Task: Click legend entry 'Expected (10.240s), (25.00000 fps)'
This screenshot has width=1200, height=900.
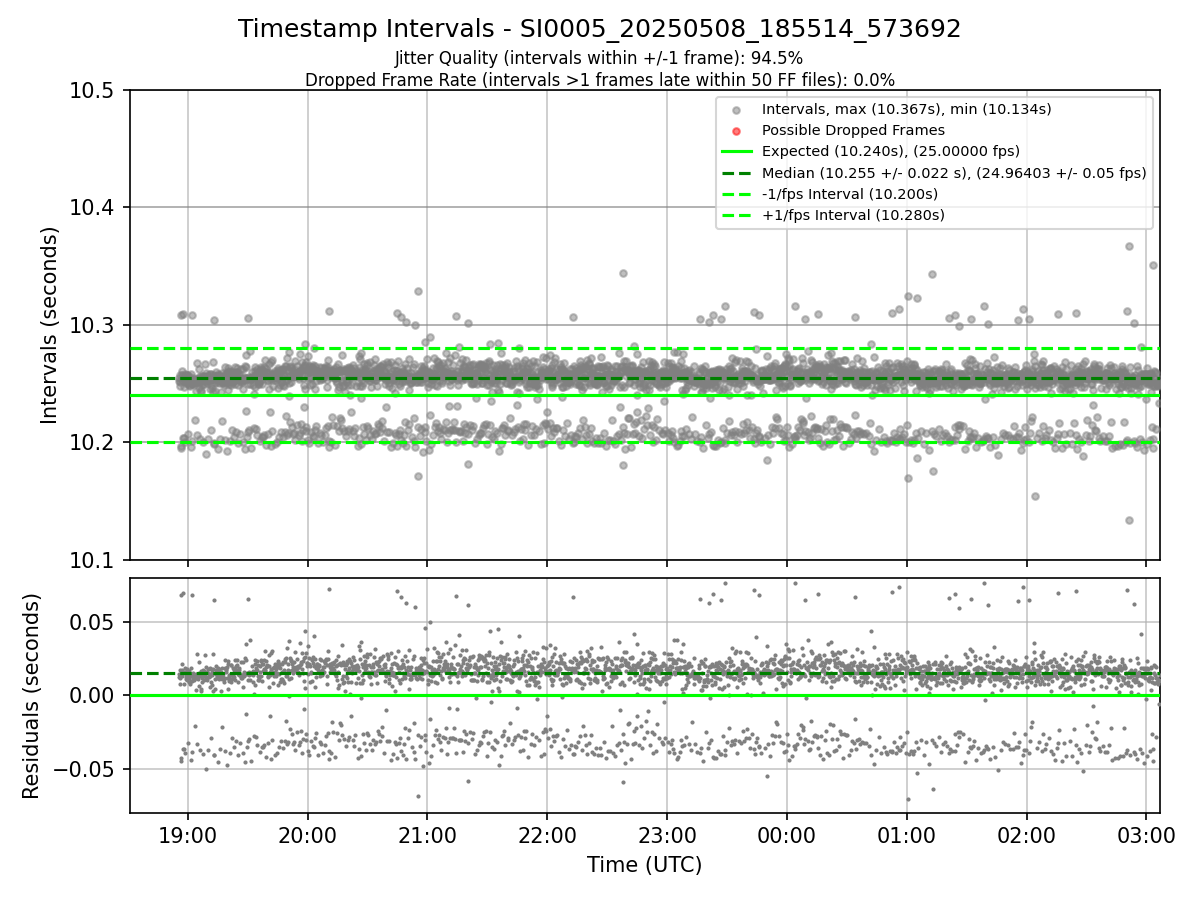Action: (x=890, y=151)
